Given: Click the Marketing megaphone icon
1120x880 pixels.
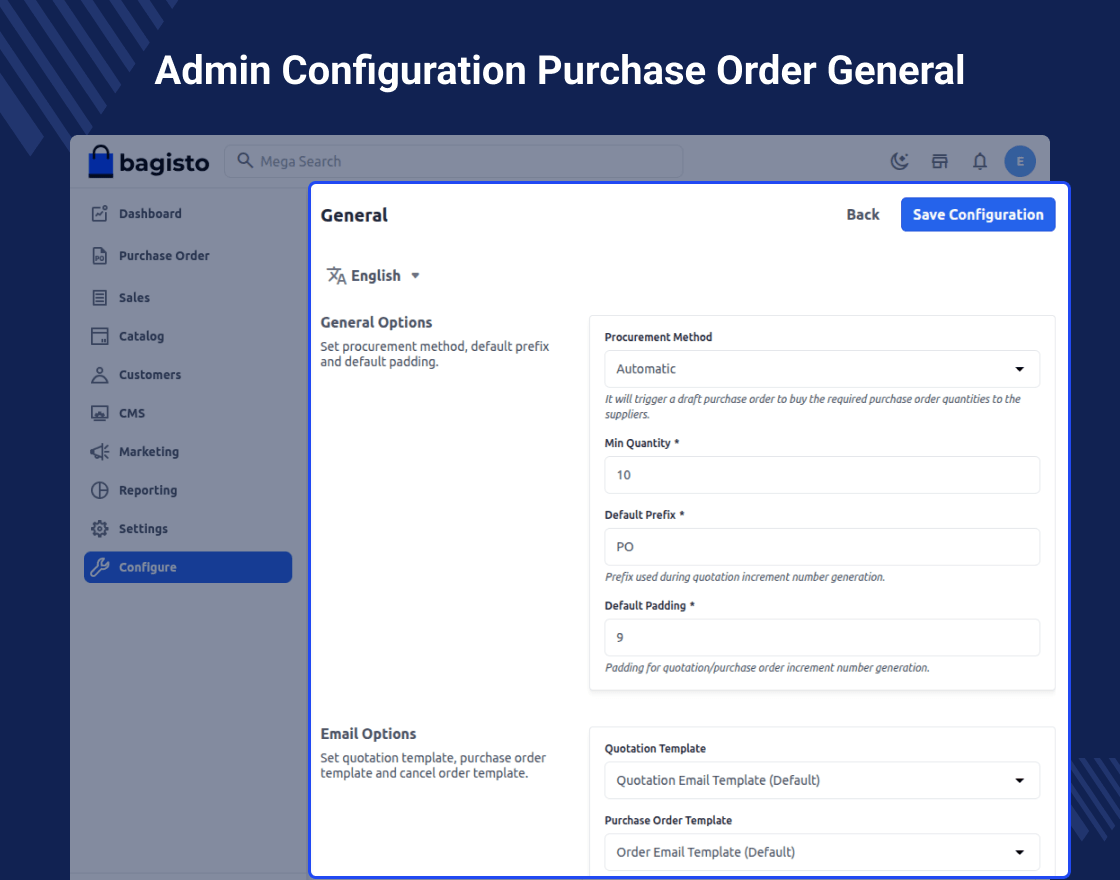Looking at the screenshot, I should (x=99, y=452).
